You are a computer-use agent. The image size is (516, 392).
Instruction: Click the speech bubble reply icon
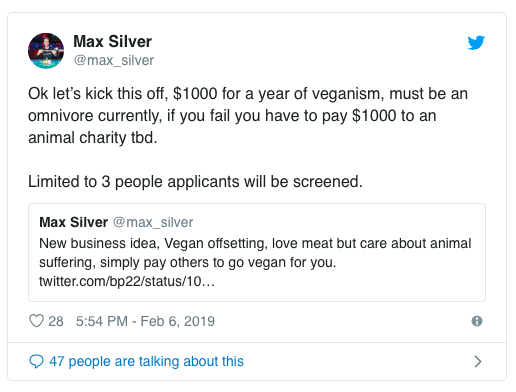(36, 361)
